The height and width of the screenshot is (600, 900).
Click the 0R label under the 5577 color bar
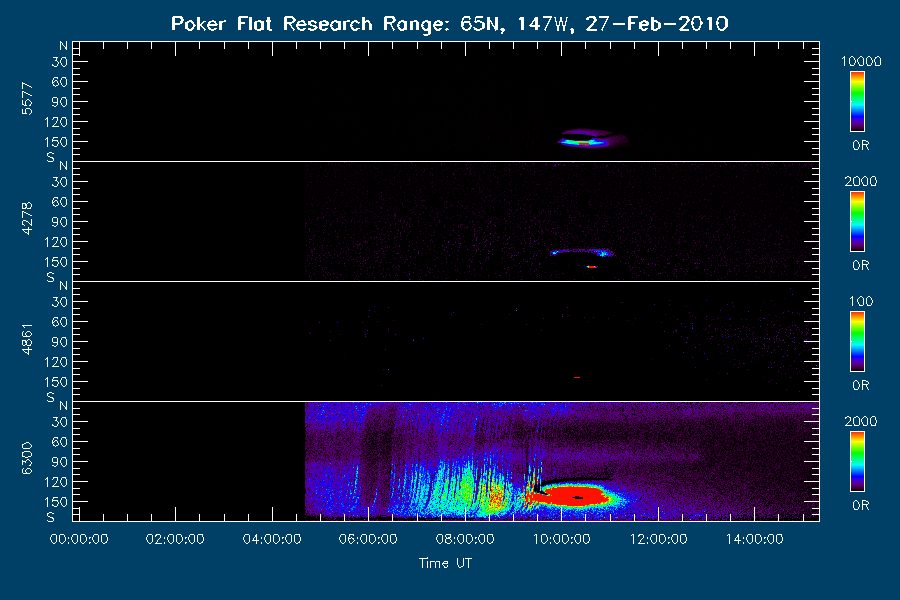click(x=860, y=146)
